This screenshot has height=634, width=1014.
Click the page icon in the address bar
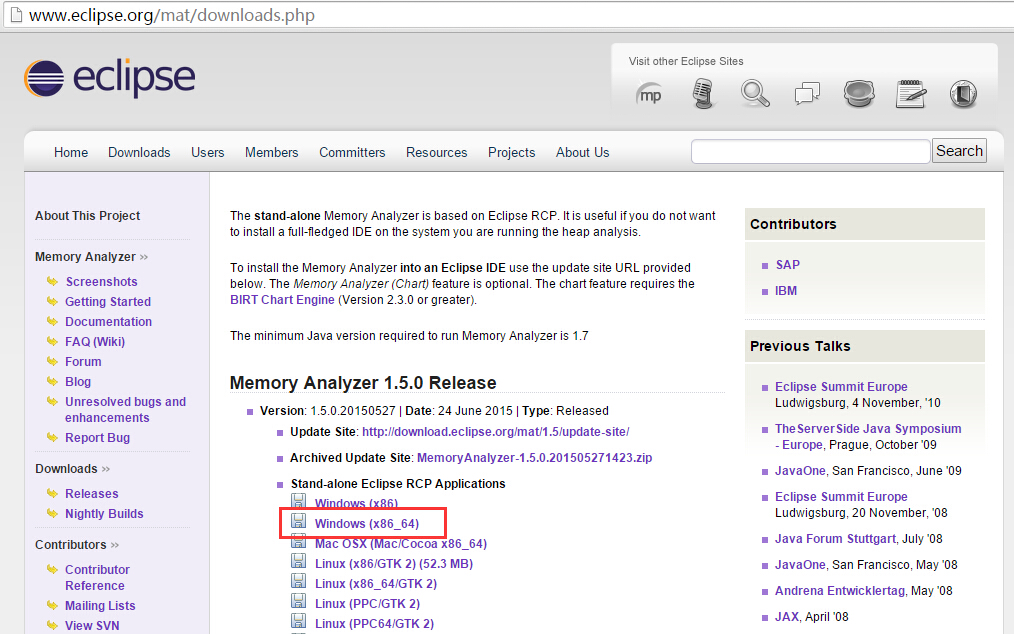coord(16,14)
